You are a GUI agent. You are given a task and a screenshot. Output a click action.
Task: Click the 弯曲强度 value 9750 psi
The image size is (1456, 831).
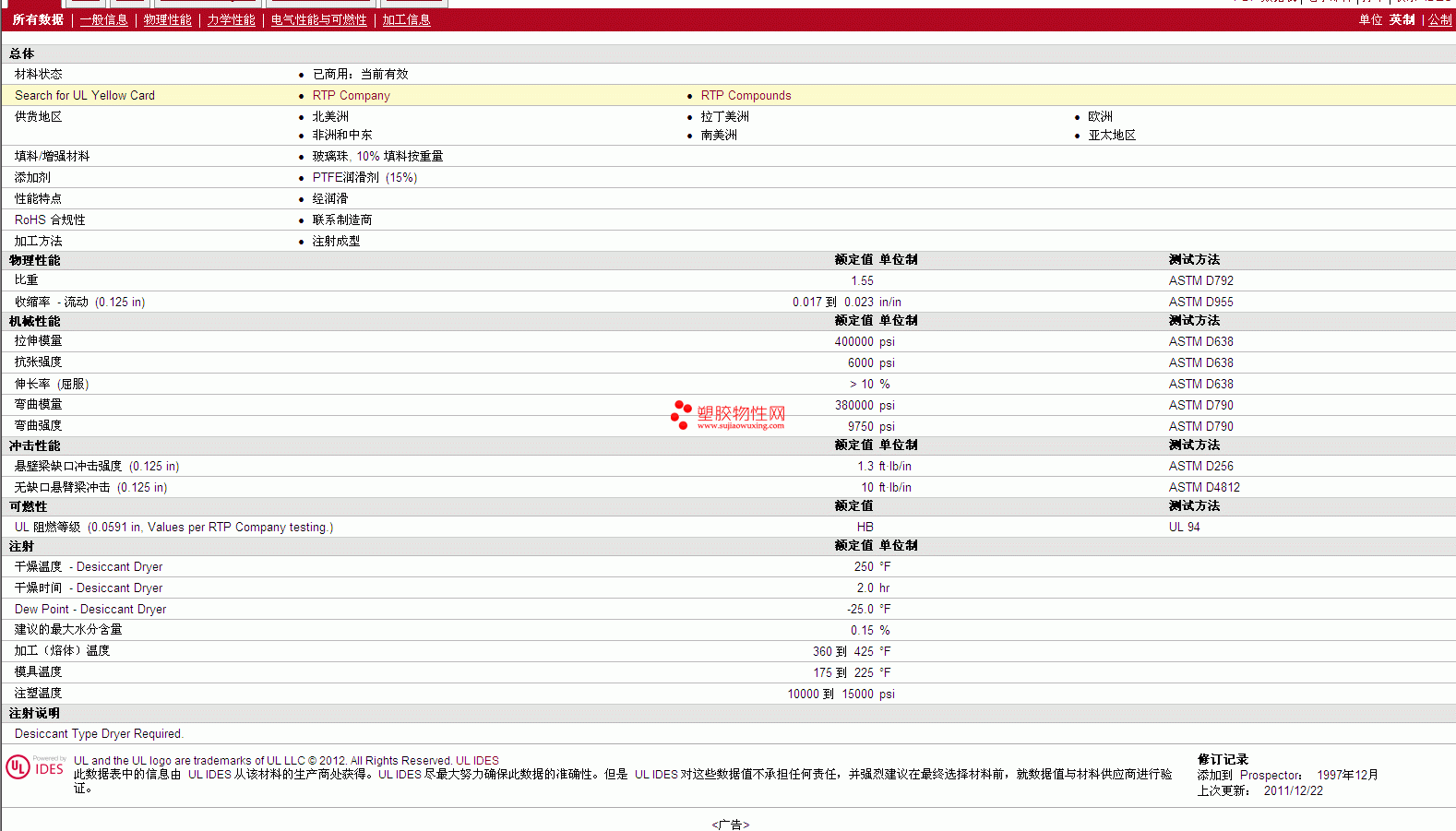coord(871,426)
